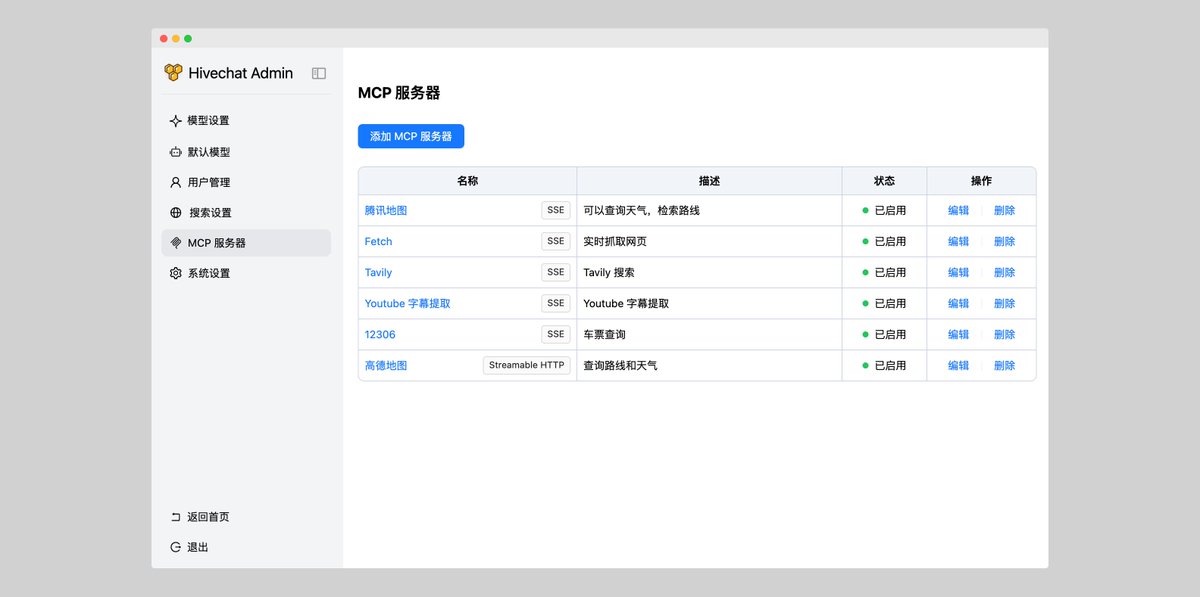Delete the 12306 server entry

click(1004, 334)
